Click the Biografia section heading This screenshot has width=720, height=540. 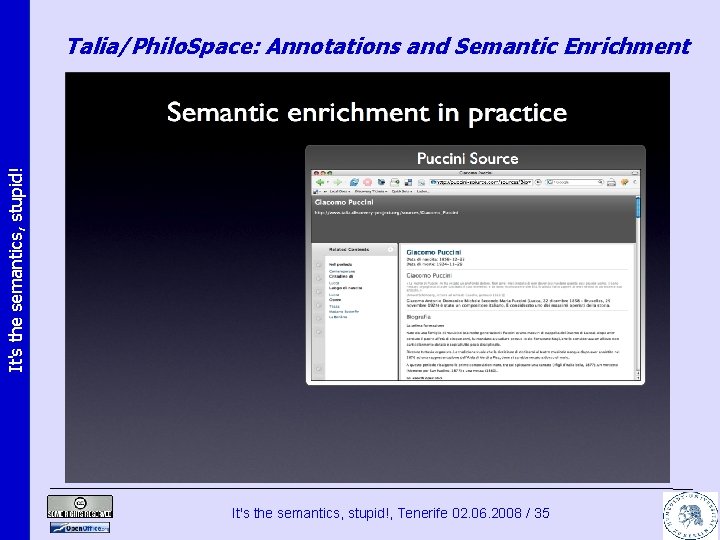click(418, 317)
